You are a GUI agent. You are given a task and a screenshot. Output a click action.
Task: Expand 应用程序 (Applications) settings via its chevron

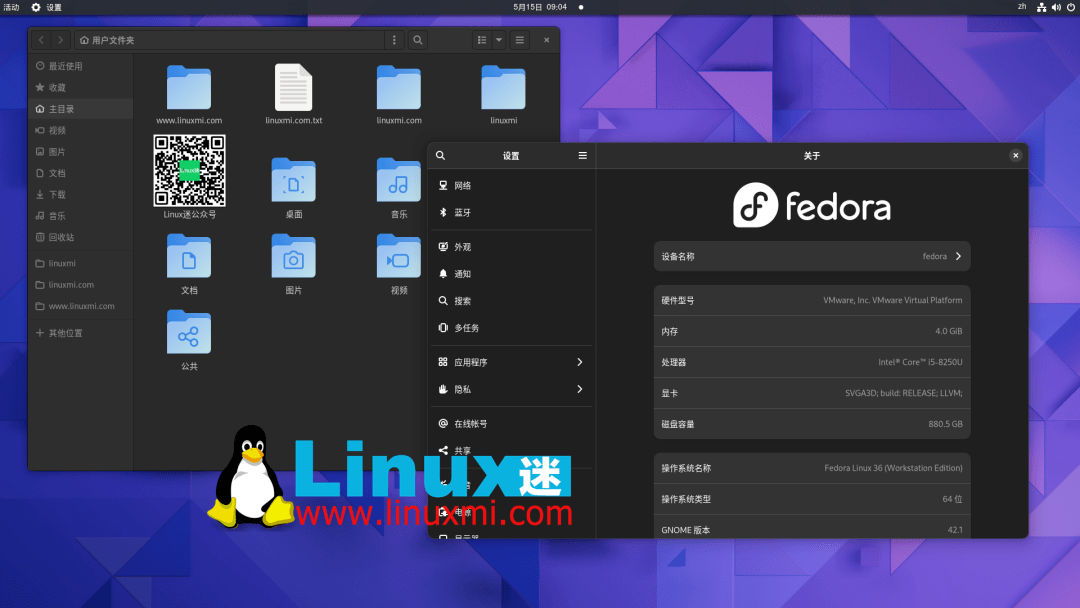579,362
